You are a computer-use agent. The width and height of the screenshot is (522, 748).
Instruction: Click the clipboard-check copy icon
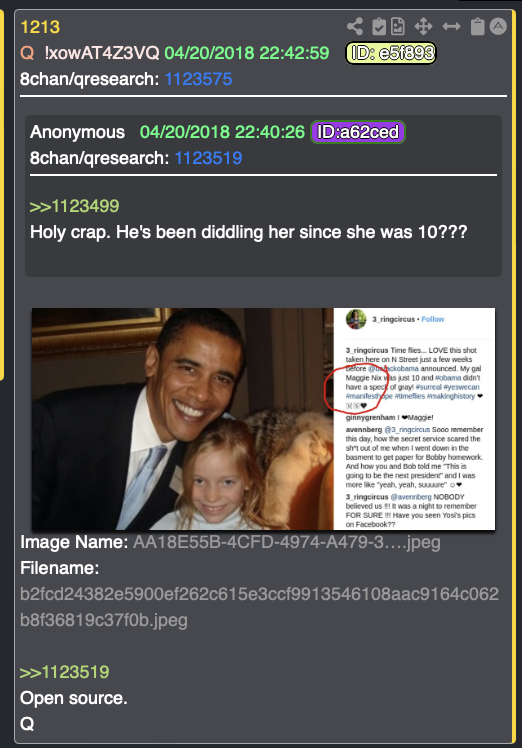379,27
